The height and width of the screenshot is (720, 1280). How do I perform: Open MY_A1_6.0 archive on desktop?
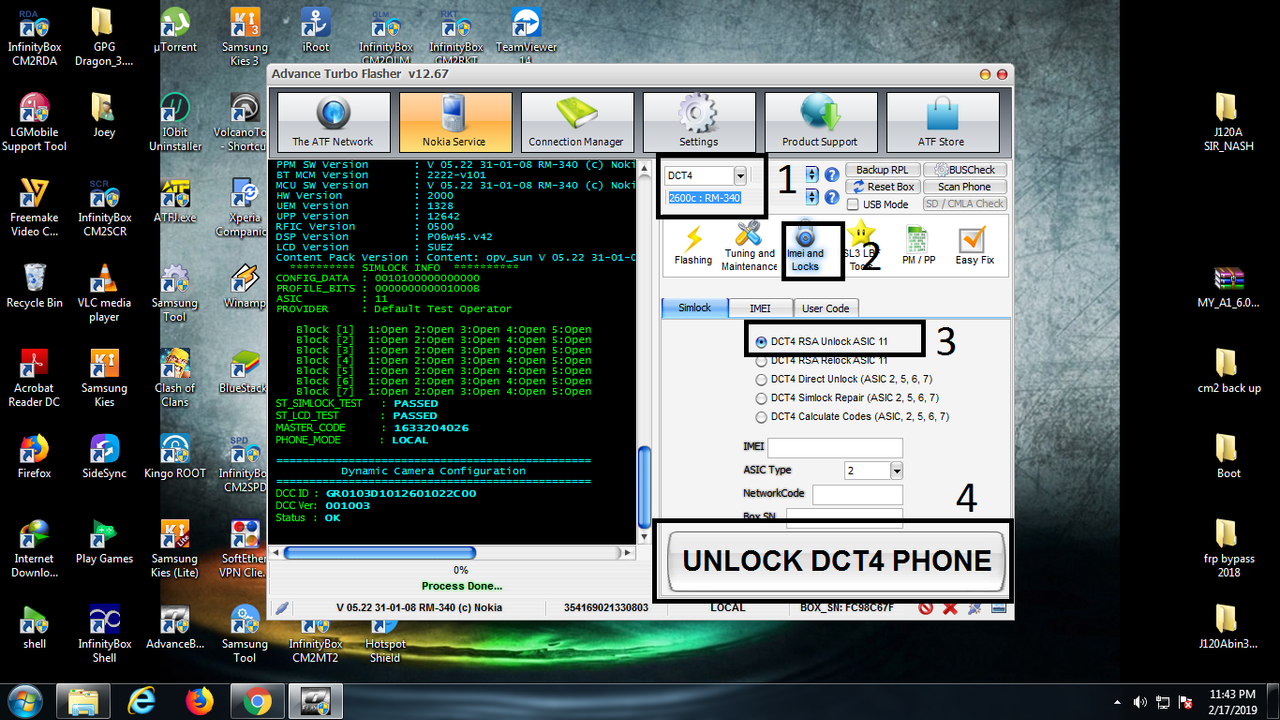(x=1229, y=285)
